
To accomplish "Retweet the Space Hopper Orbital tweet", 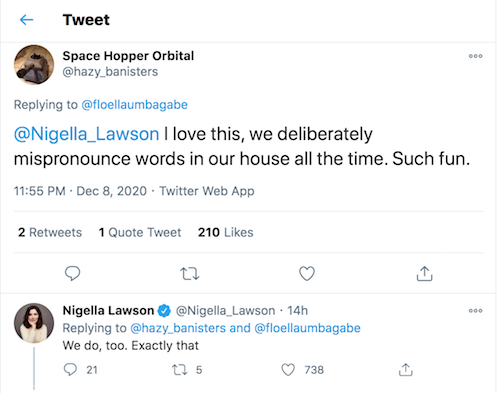I will [x=190, y=274].
